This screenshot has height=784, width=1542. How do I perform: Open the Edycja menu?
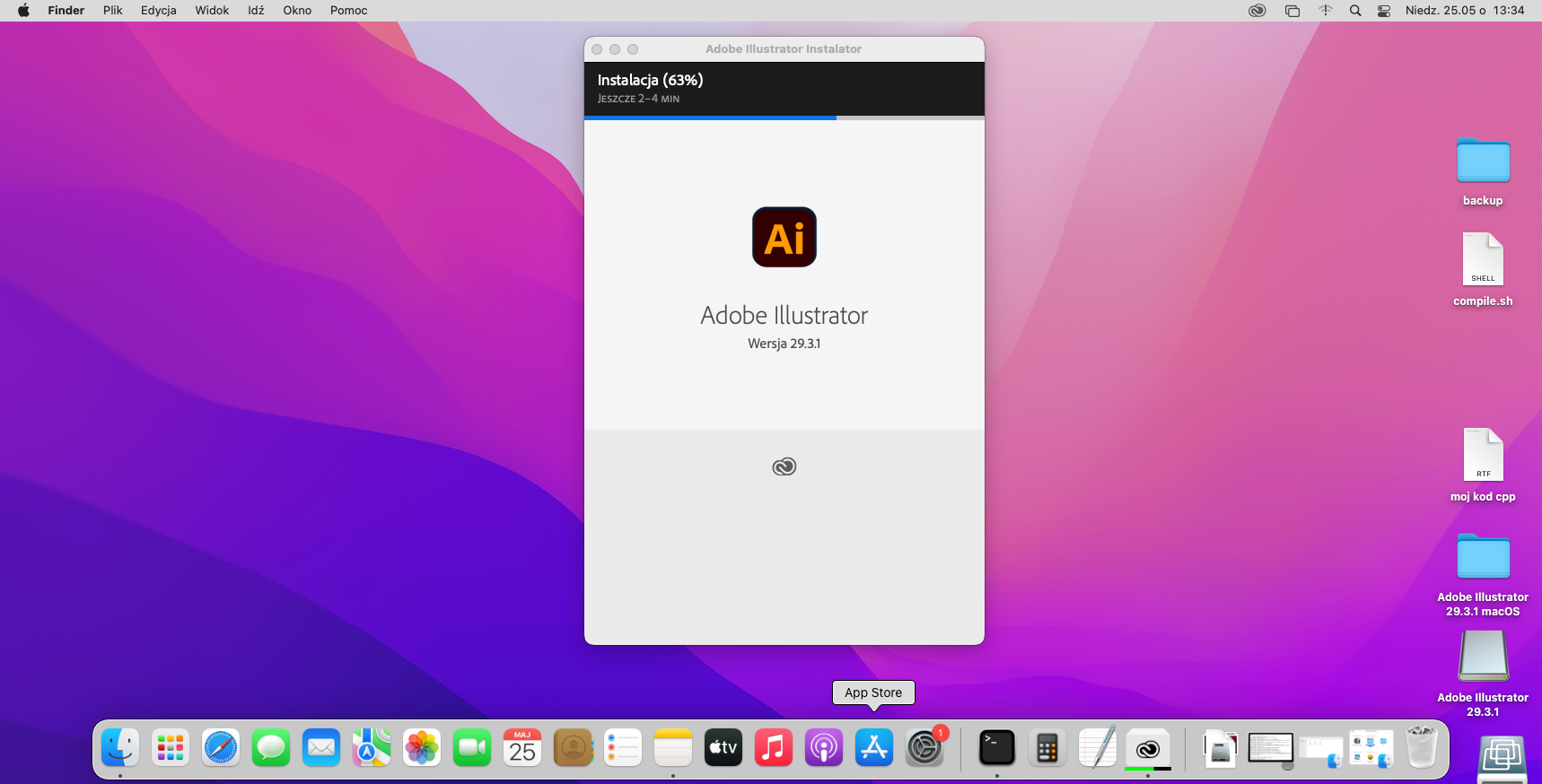(159, 11)
